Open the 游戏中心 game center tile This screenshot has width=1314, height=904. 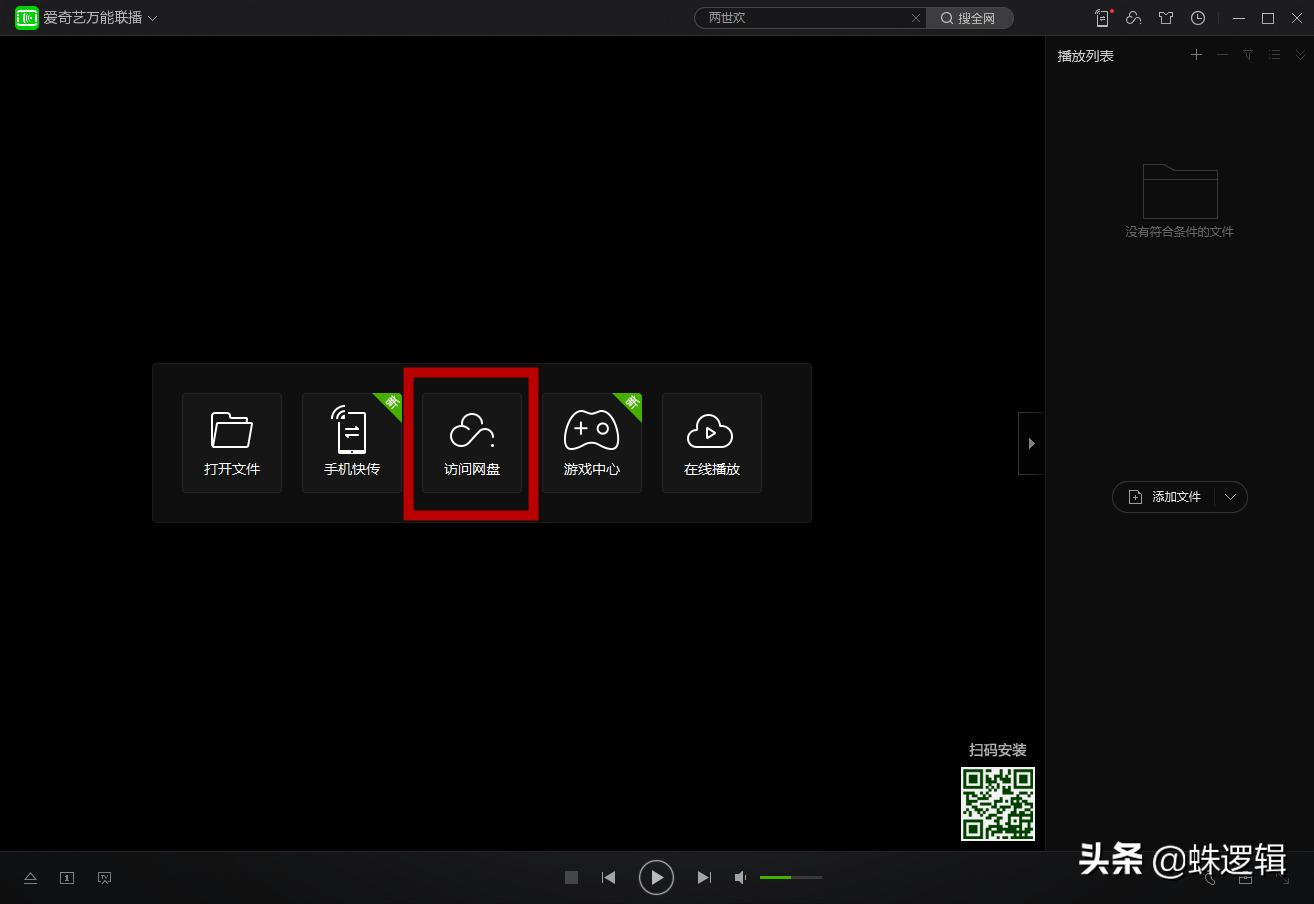pyautogui.click(x=592, y=443)
